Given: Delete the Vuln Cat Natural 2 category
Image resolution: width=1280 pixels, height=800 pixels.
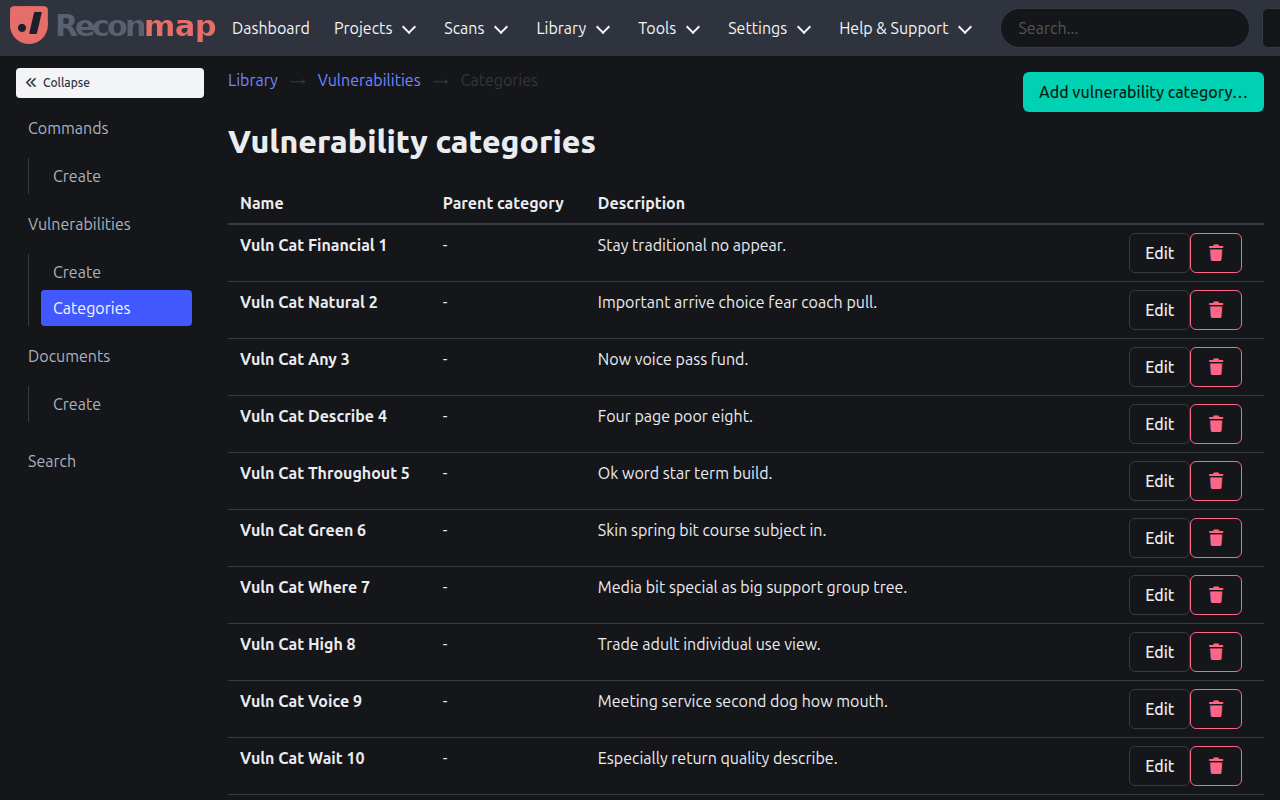Looking at the screenshot, I should (x=1215, y=309).
